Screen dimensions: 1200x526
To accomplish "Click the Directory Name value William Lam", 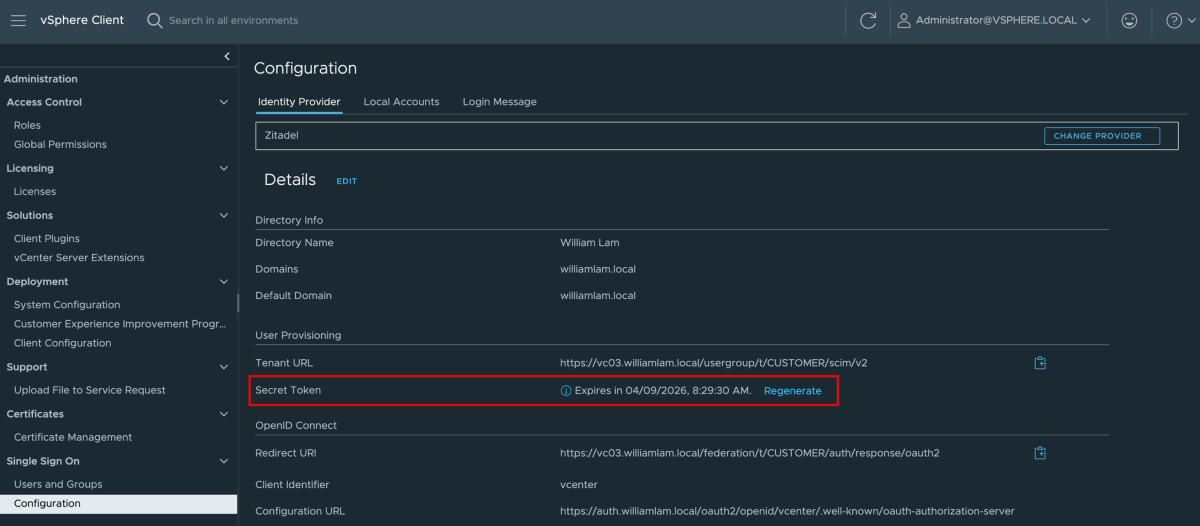I will [592, 243].
